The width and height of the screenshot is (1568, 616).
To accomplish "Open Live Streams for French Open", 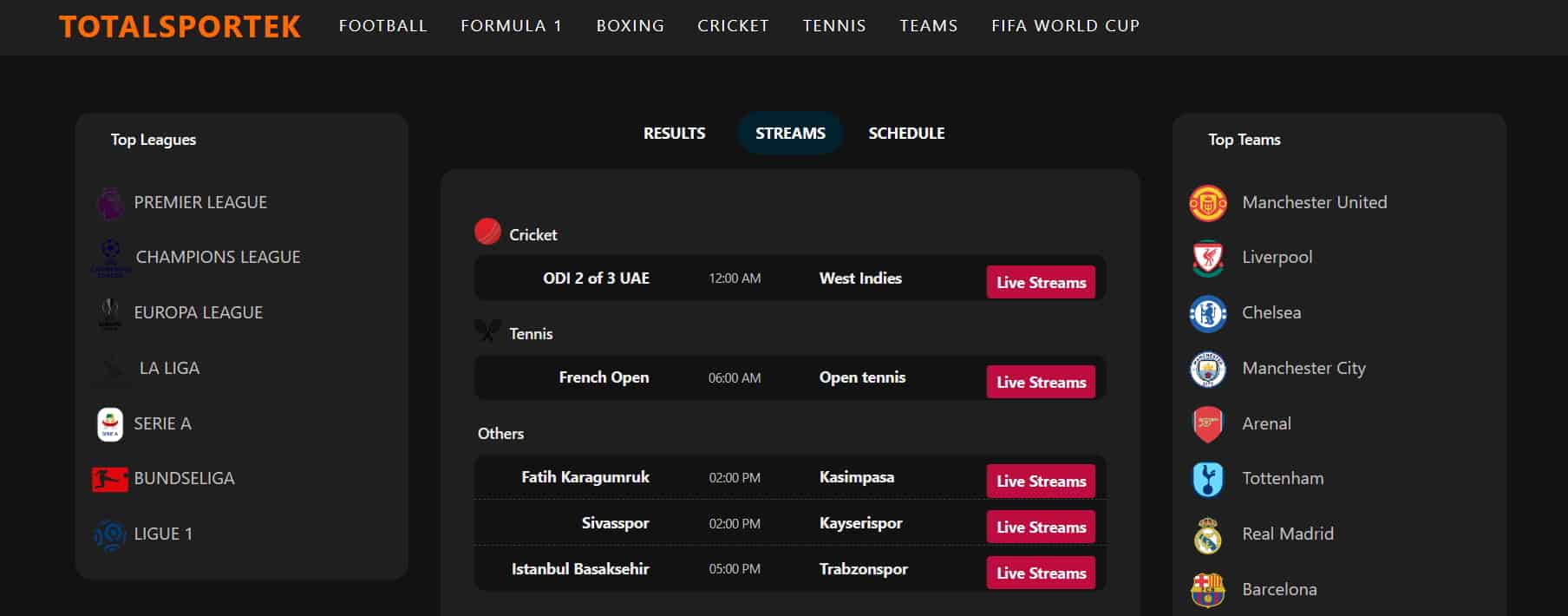I will coord(1041,383).
